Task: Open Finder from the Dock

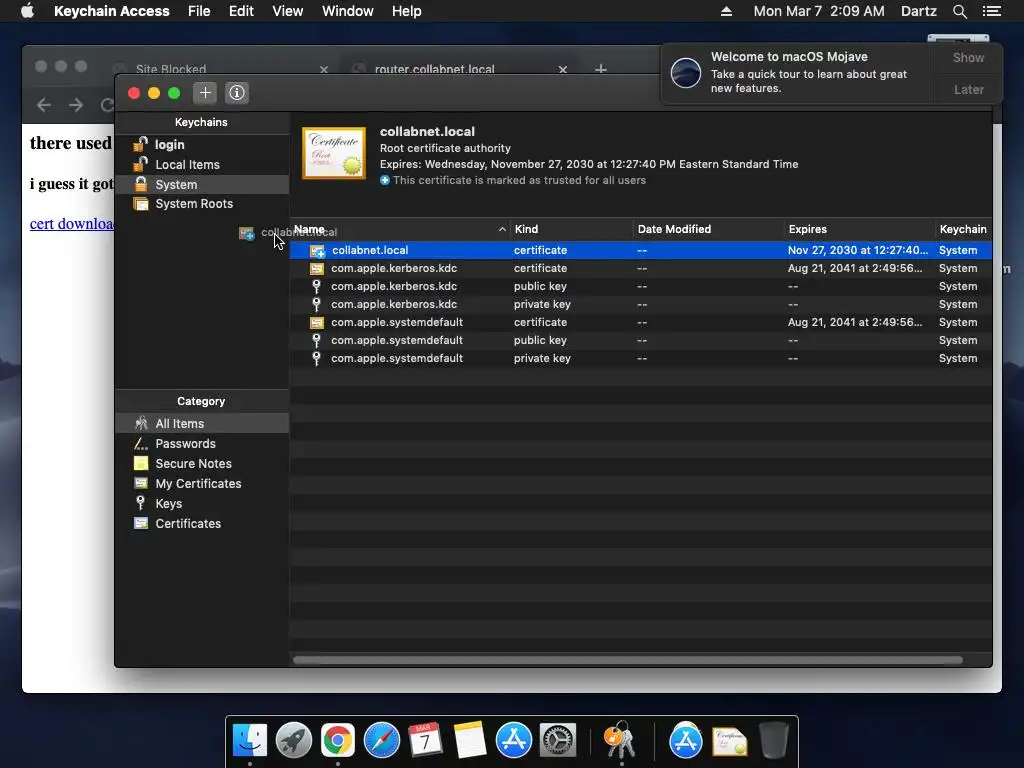Action: tap(249, 741)
